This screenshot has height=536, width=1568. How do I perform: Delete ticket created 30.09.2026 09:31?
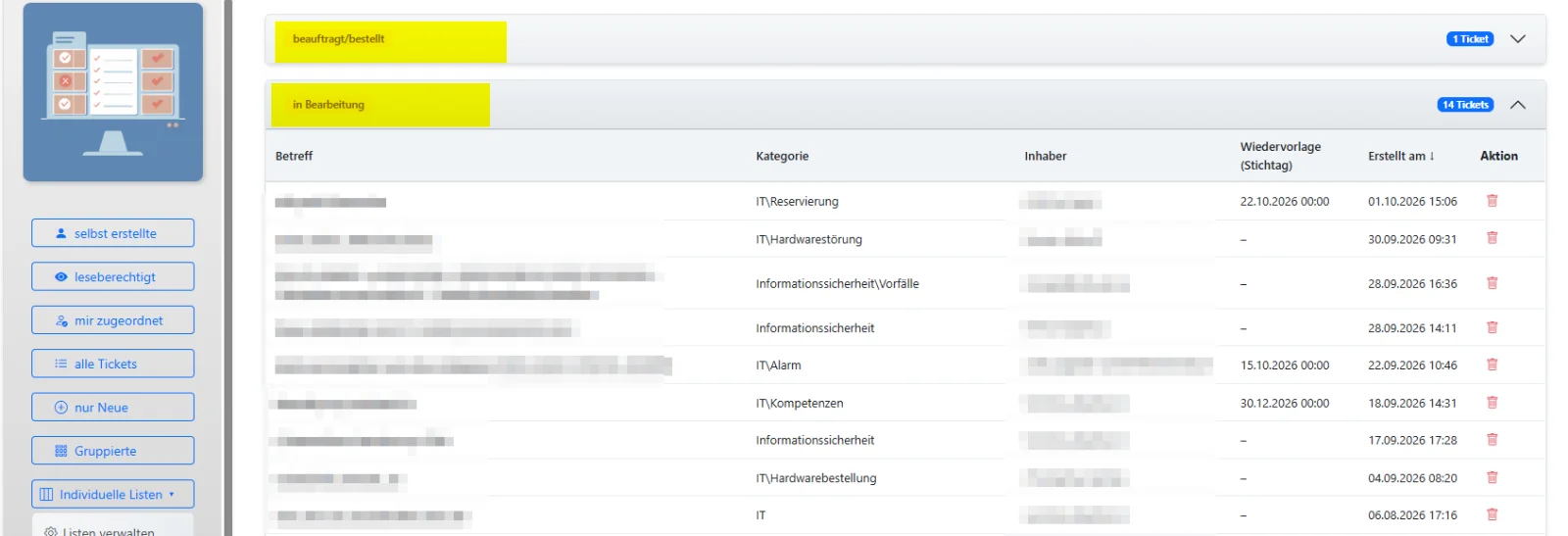[1492, 238]
